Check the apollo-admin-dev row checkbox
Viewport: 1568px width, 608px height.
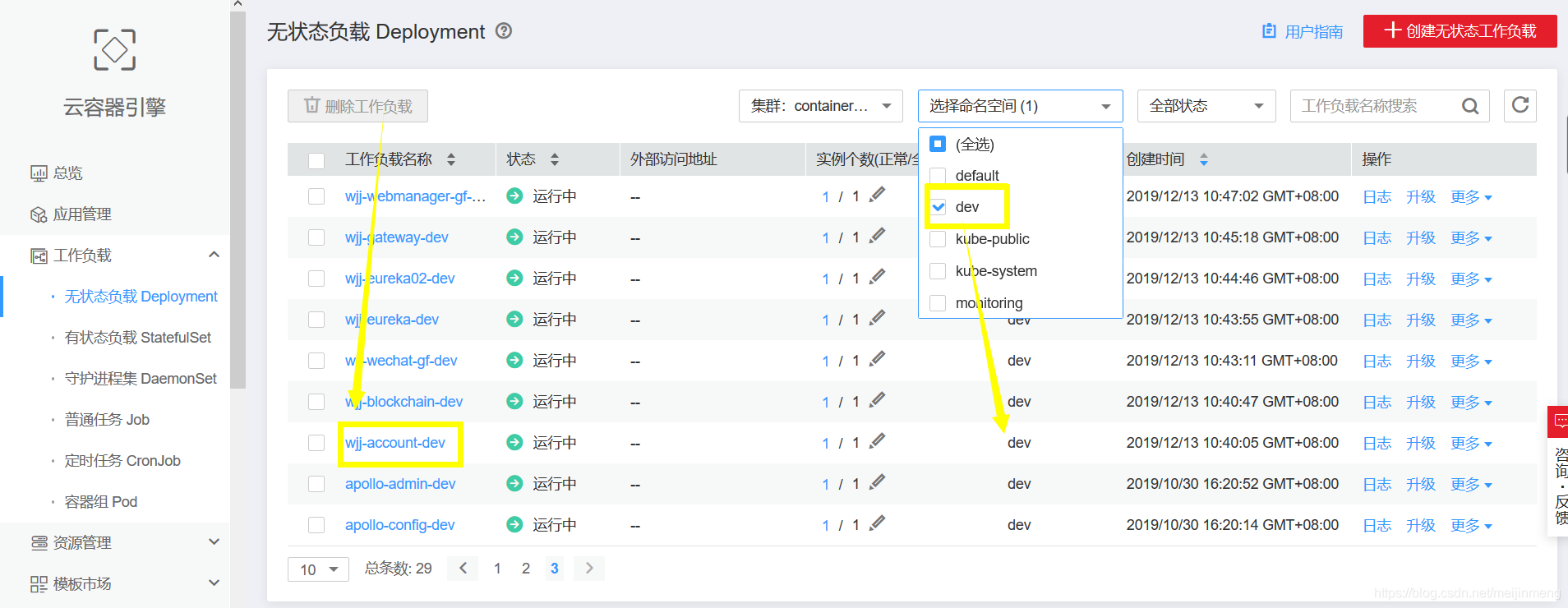pyautogui.click(x=316, y=484)
